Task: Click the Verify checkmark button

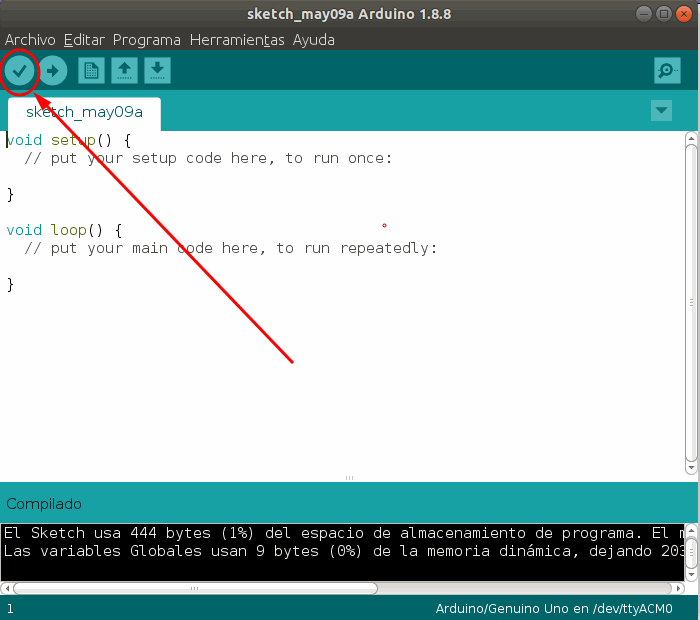Action: click(20, 71)
